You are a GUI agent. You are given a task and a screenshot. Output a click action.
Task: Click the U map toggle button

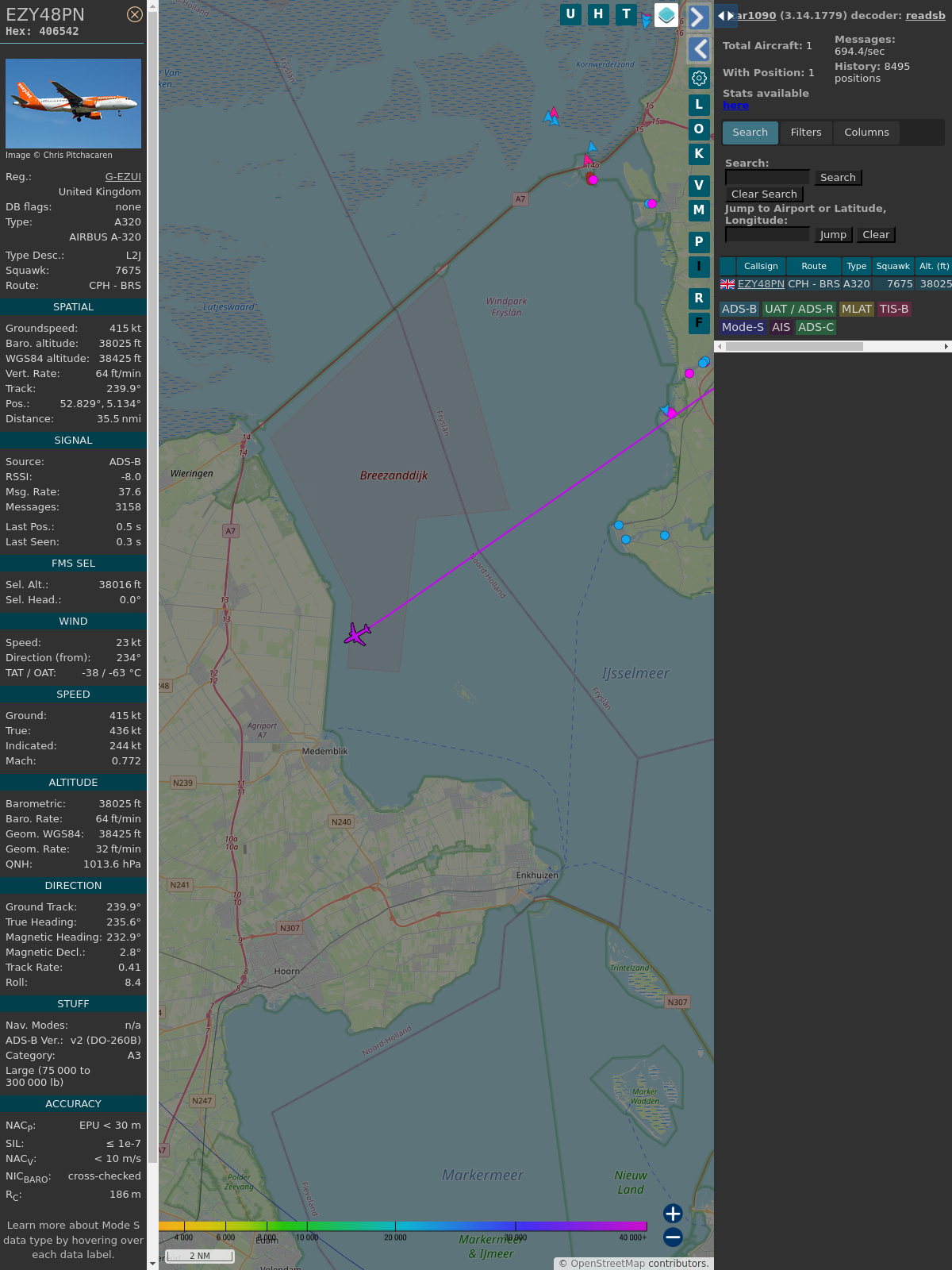point(570,14)
